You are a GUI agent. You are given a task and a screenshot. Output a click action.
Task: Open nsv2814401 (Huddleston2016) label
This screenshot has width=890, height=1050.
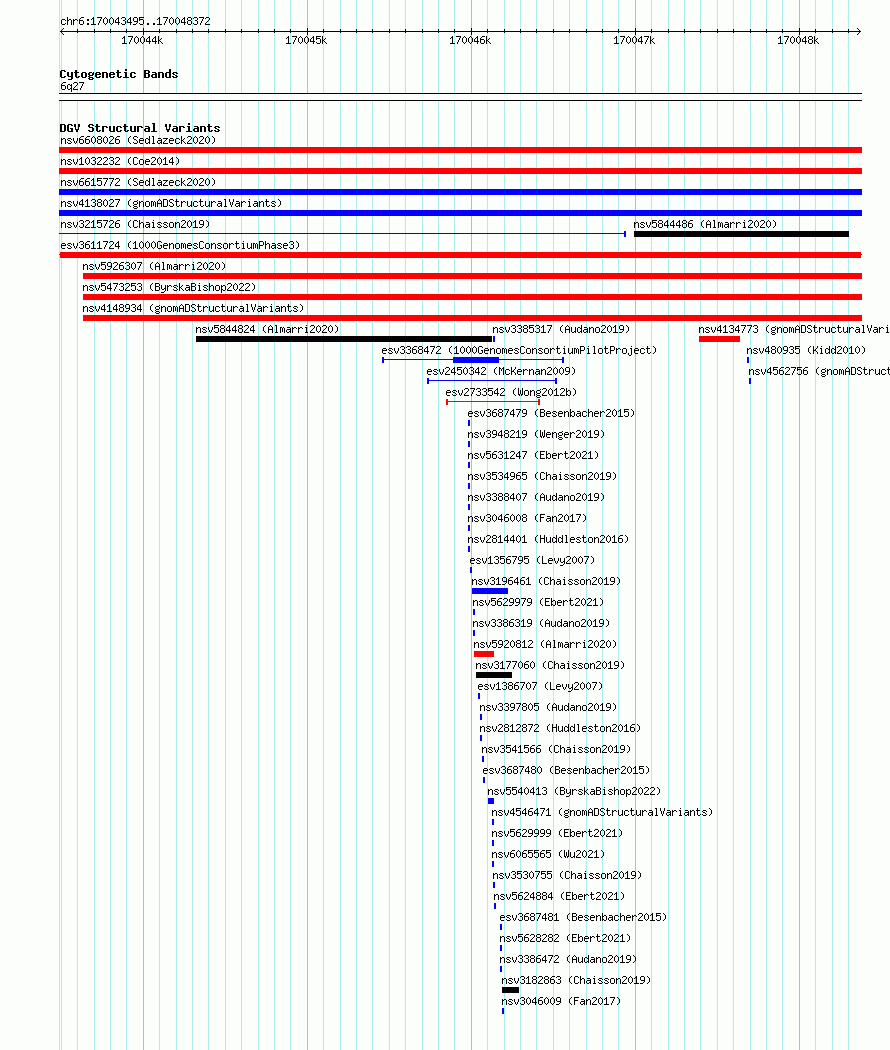click(x=548, y=539)
